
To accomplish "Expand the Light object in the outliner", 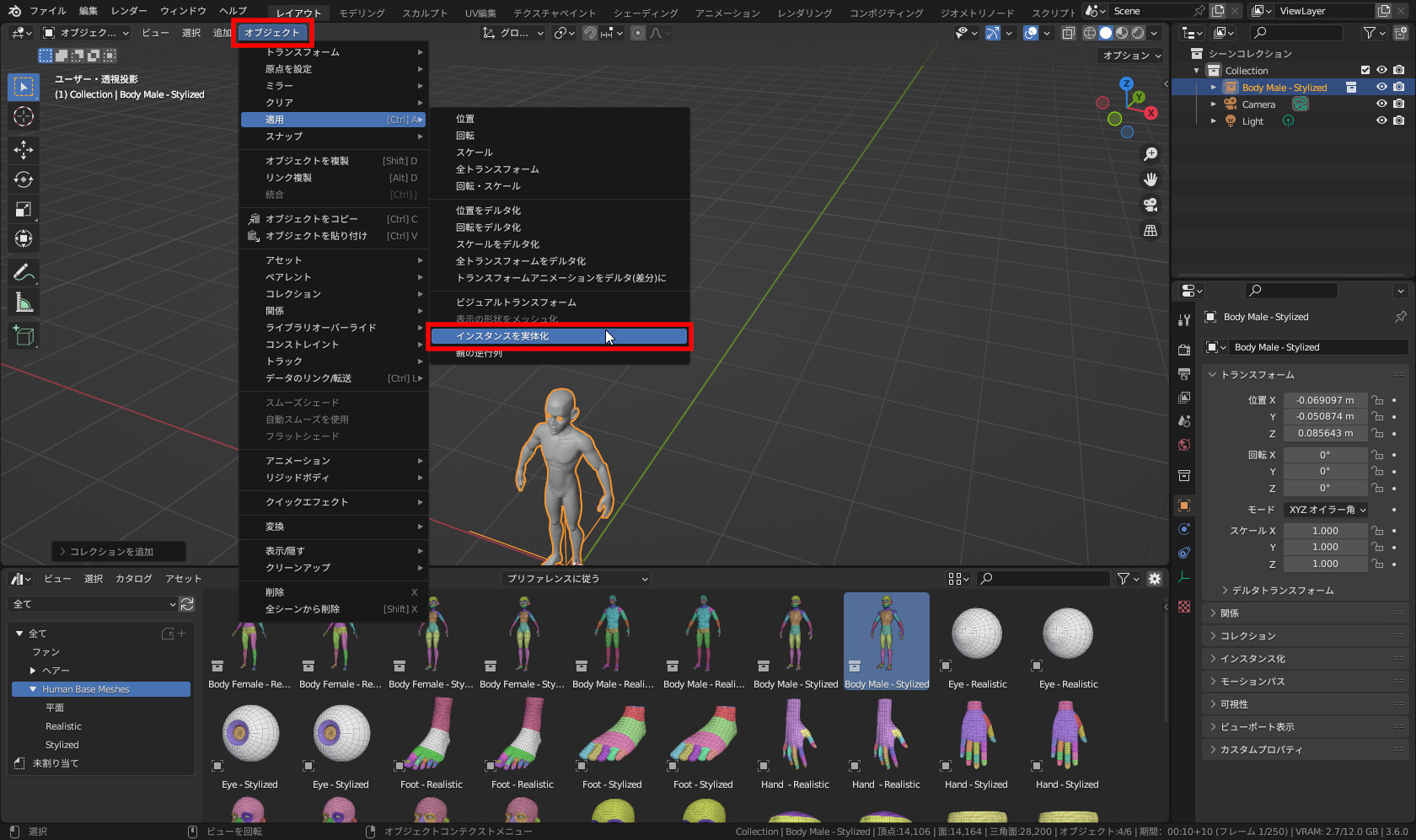I will coord(1214,121).
